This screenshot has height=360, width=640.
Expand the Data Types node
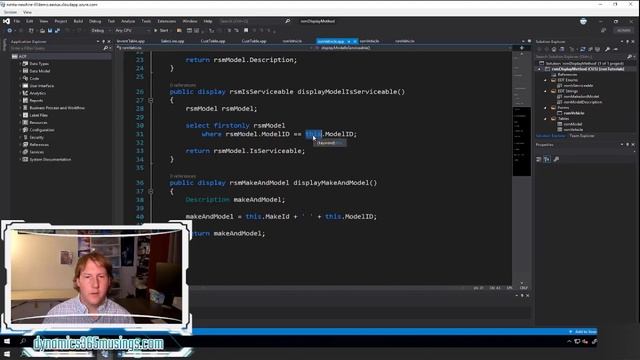20,64
